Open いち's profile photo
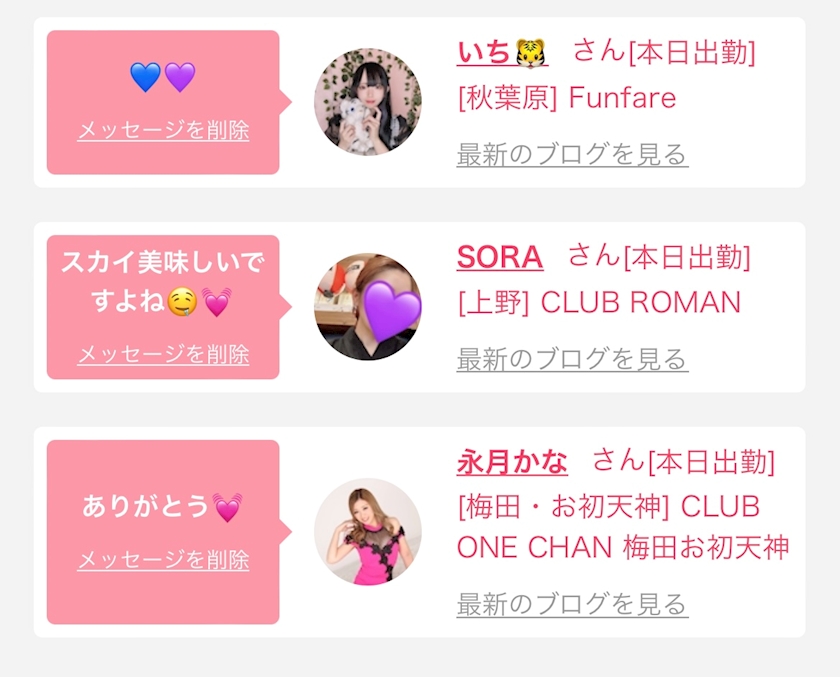 367,101
